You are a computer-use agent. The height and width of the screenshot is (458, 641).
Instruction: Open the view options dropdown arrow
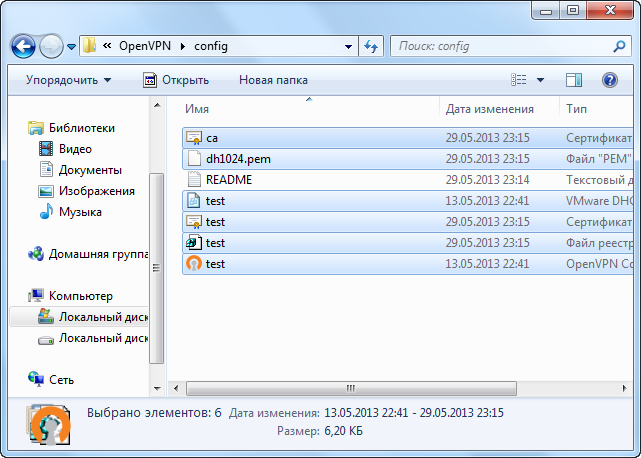tap(540, 80)
